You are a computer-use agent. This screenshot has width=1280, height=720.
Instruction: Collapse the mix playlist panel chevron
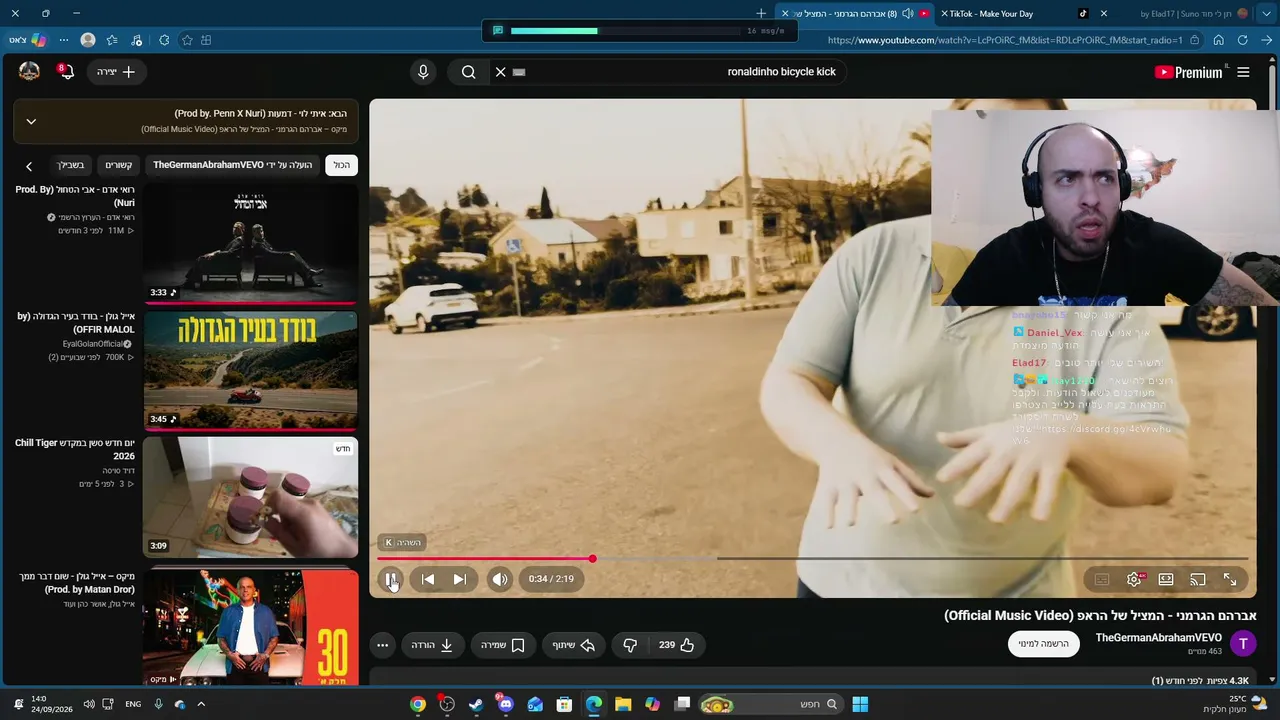31,121
